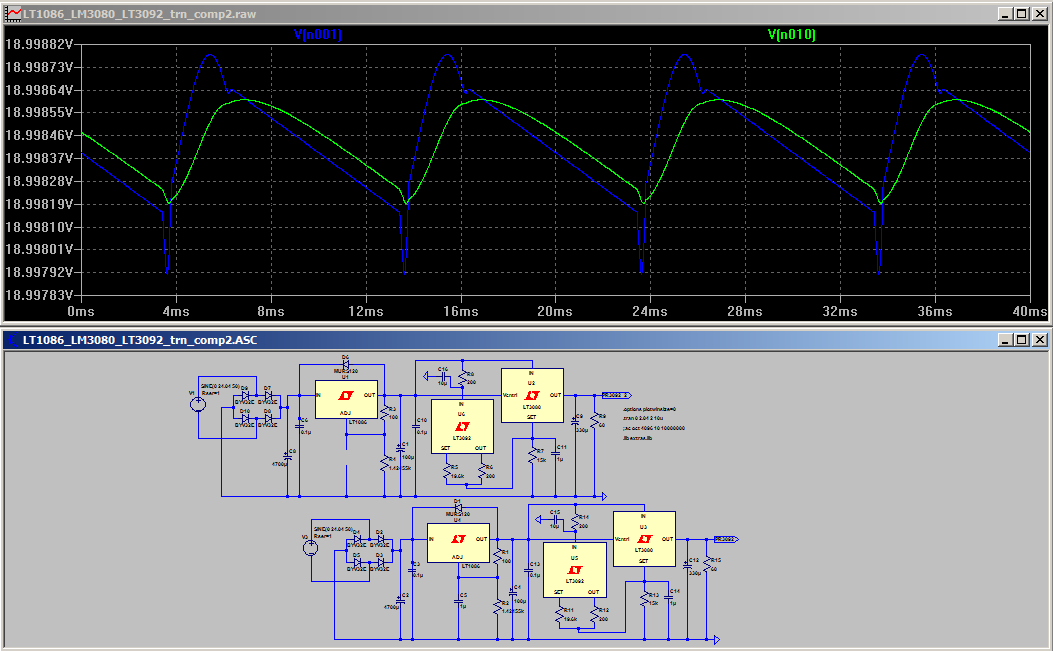This screenshot has width=1053, height=651.
Task: Click the C2 4700µ capacitor
Action: (x=400, y=601)
